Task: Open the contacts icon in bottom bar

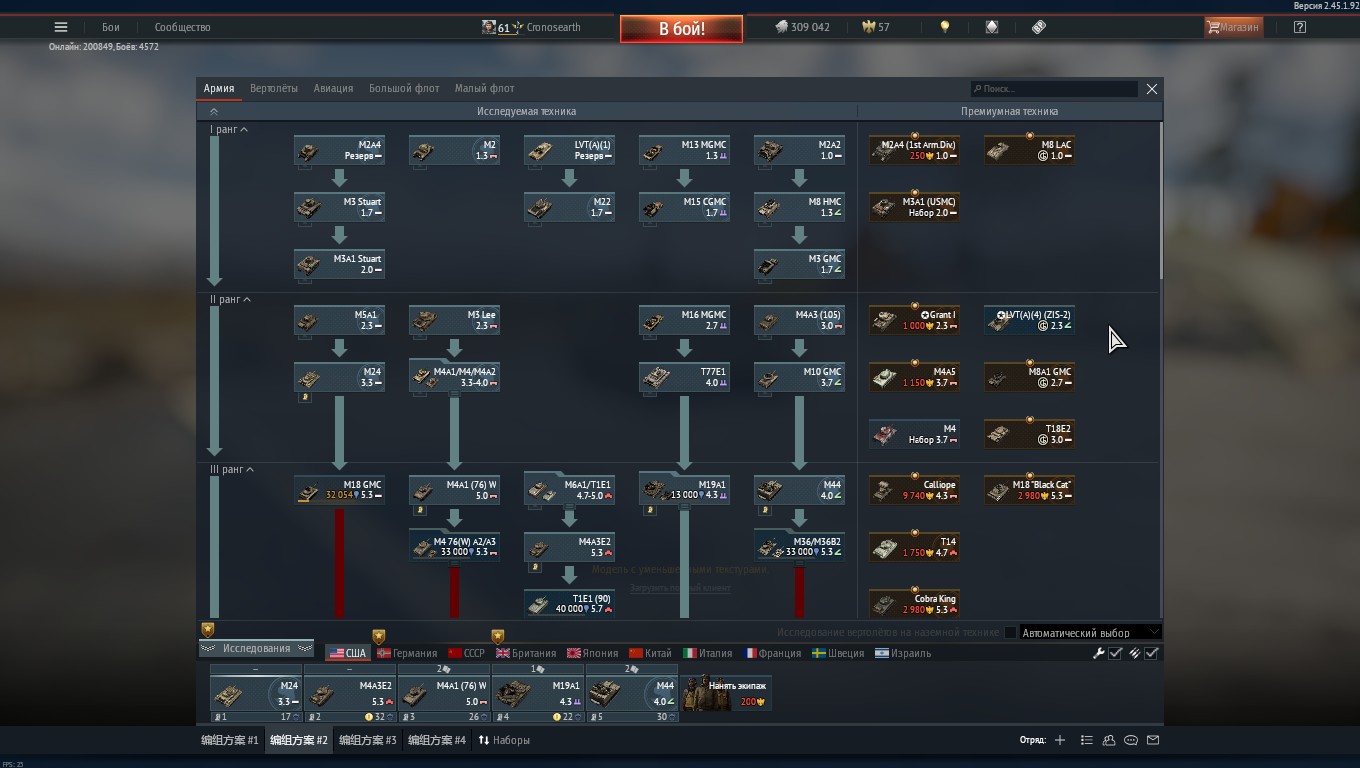Action: tap(1109, 740)
